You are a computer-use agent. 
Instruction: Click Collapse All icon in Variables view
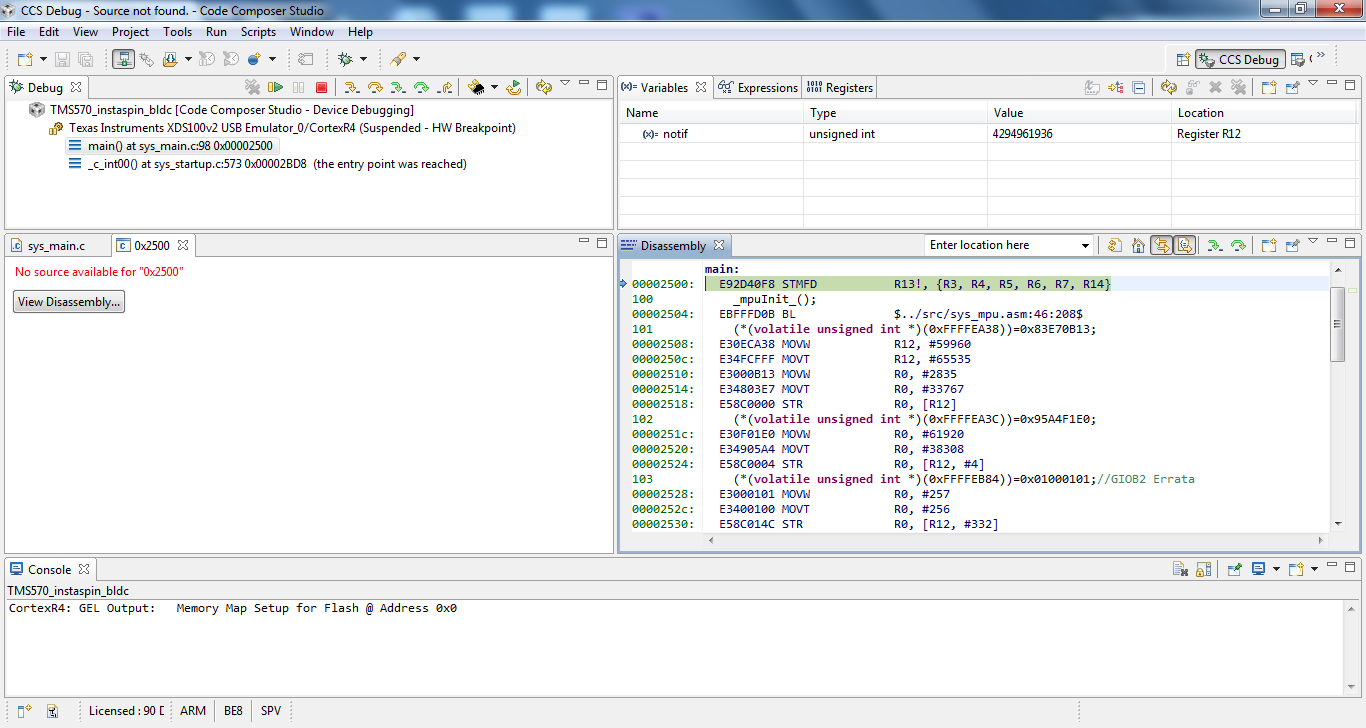tap(1138, 88)
